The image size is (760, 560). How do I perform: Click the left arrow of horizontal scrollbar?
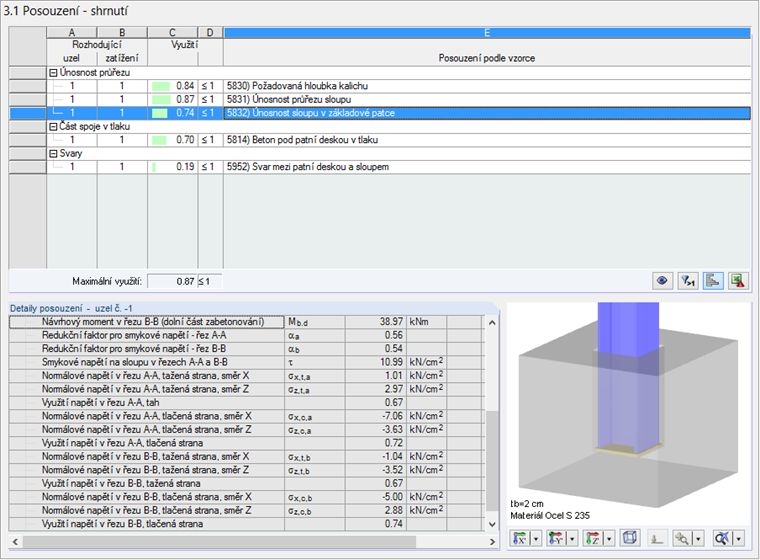click(x=15, y=542)
